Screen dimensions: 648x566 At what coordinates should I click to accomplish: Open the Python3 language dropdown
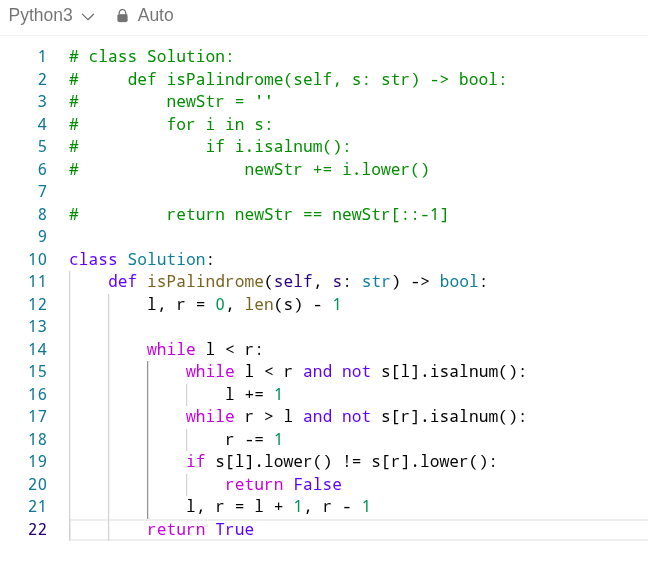[52, 15]
